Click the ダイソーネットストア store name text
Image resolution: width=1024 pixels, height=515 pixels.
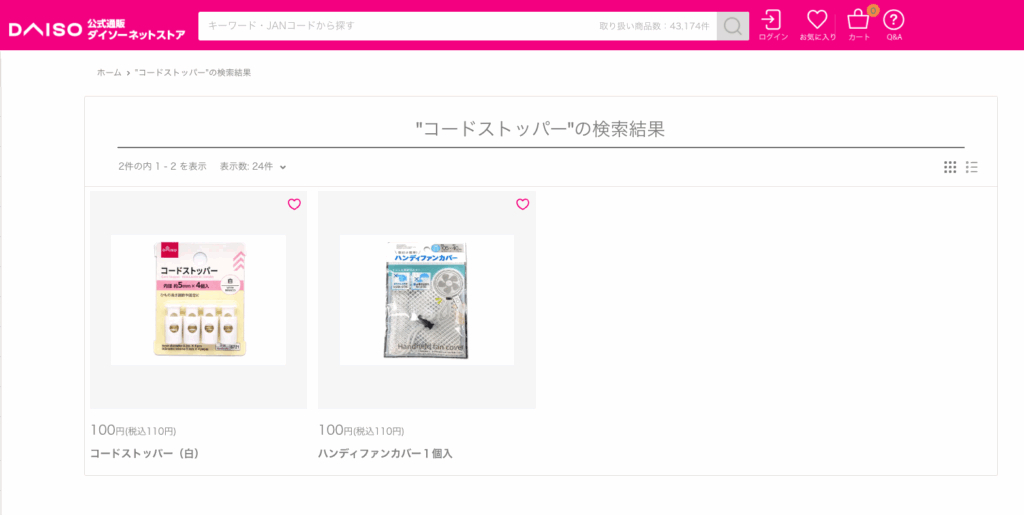click(136, 35)
